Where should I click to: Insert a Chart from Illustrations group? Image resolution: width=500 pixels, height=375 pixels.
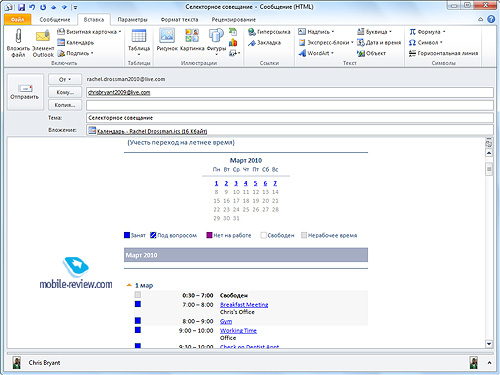(x=233, y=43)
